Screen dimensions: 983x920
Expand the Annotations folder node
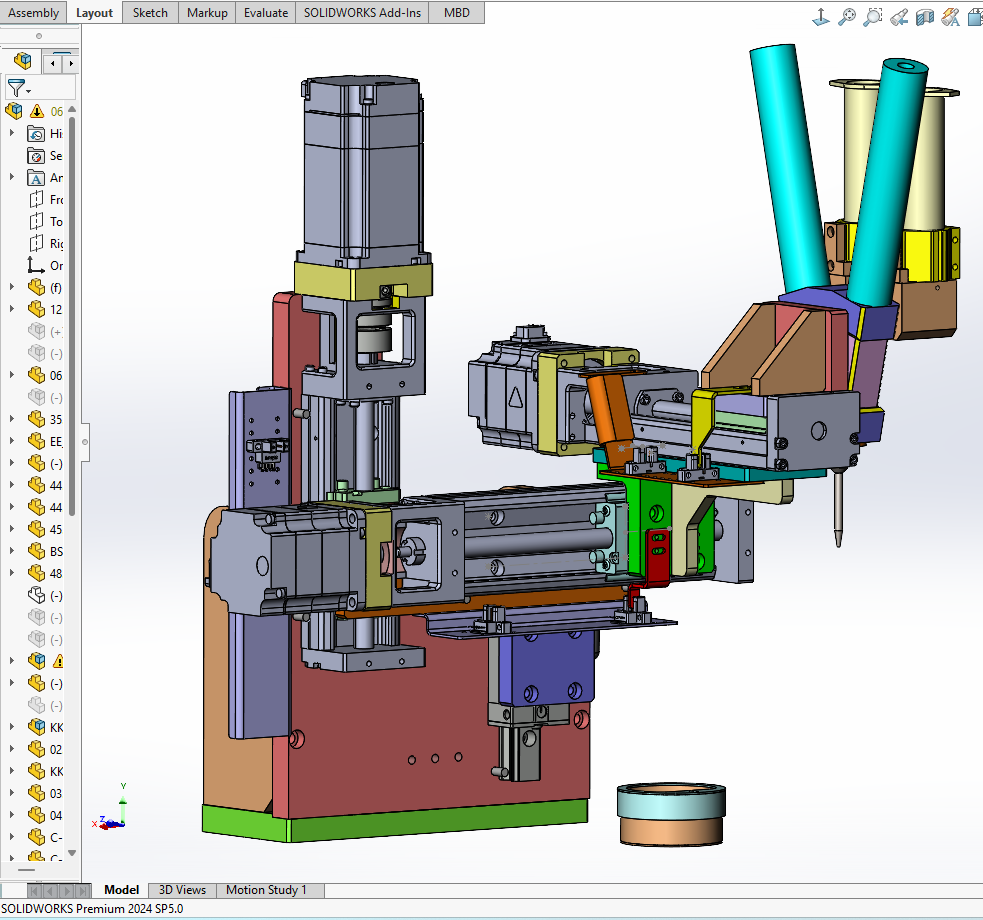pyautogui.click(x=12, y=177)
